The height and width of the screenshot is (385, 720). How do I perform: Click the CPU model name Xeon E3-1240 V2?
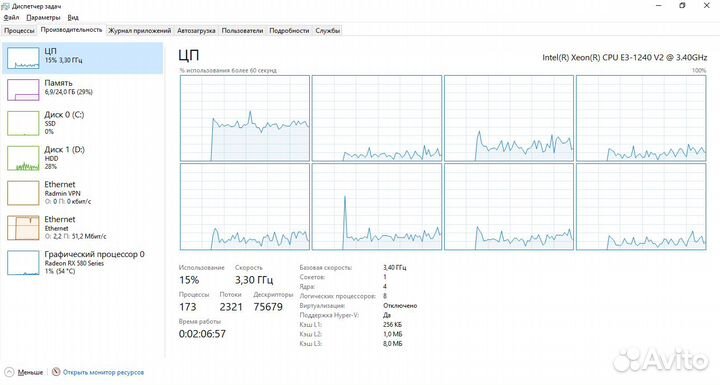click(x=624, y=57)
